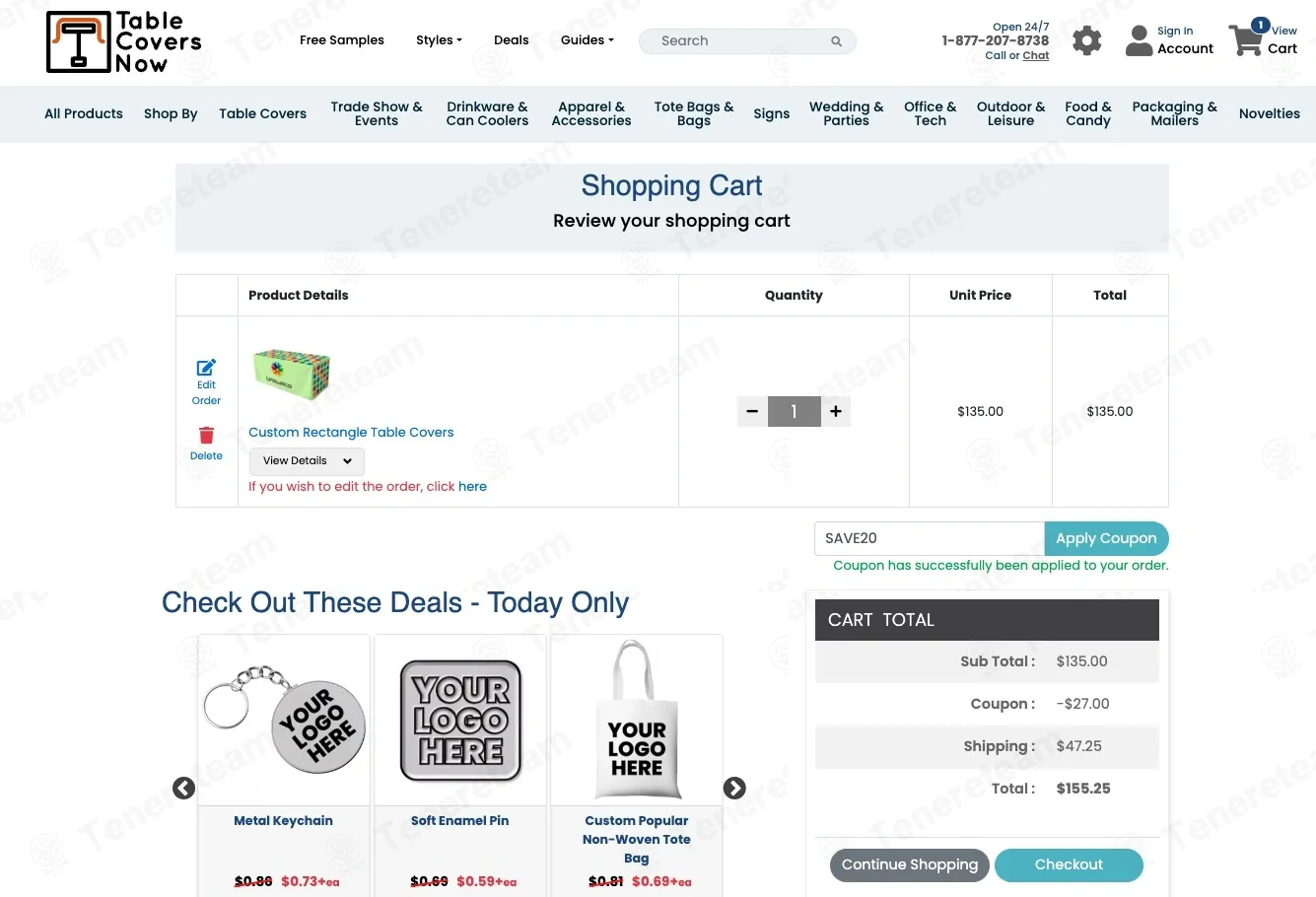Viewport: 1316px width, 897px height.
Task: Decrease quantity with minus button
Action: coord(752,412)
